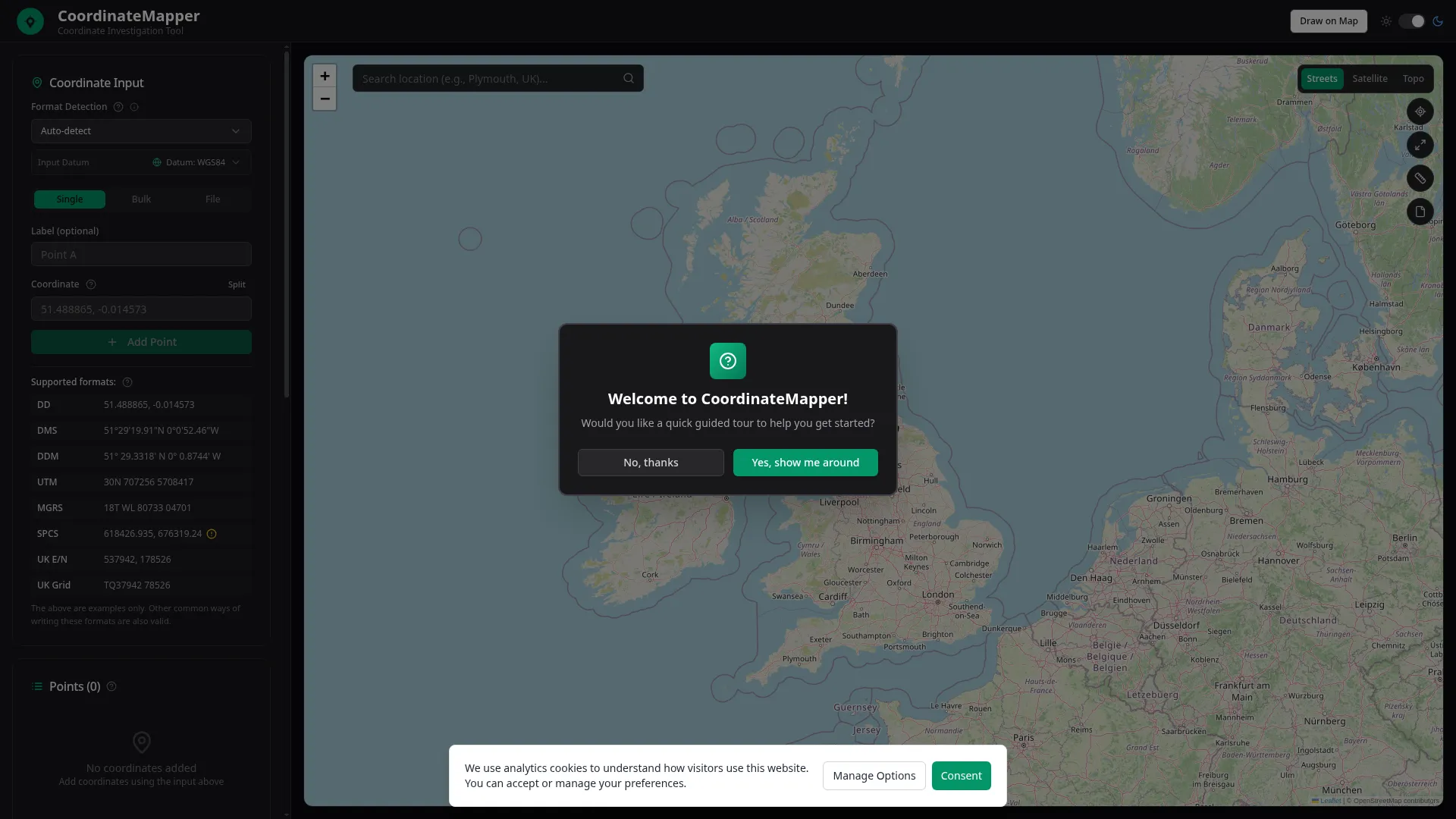1456x819 pixels.
Task: Click the UTM example 30N 707256 5708417
Action: tap(148, 482)
